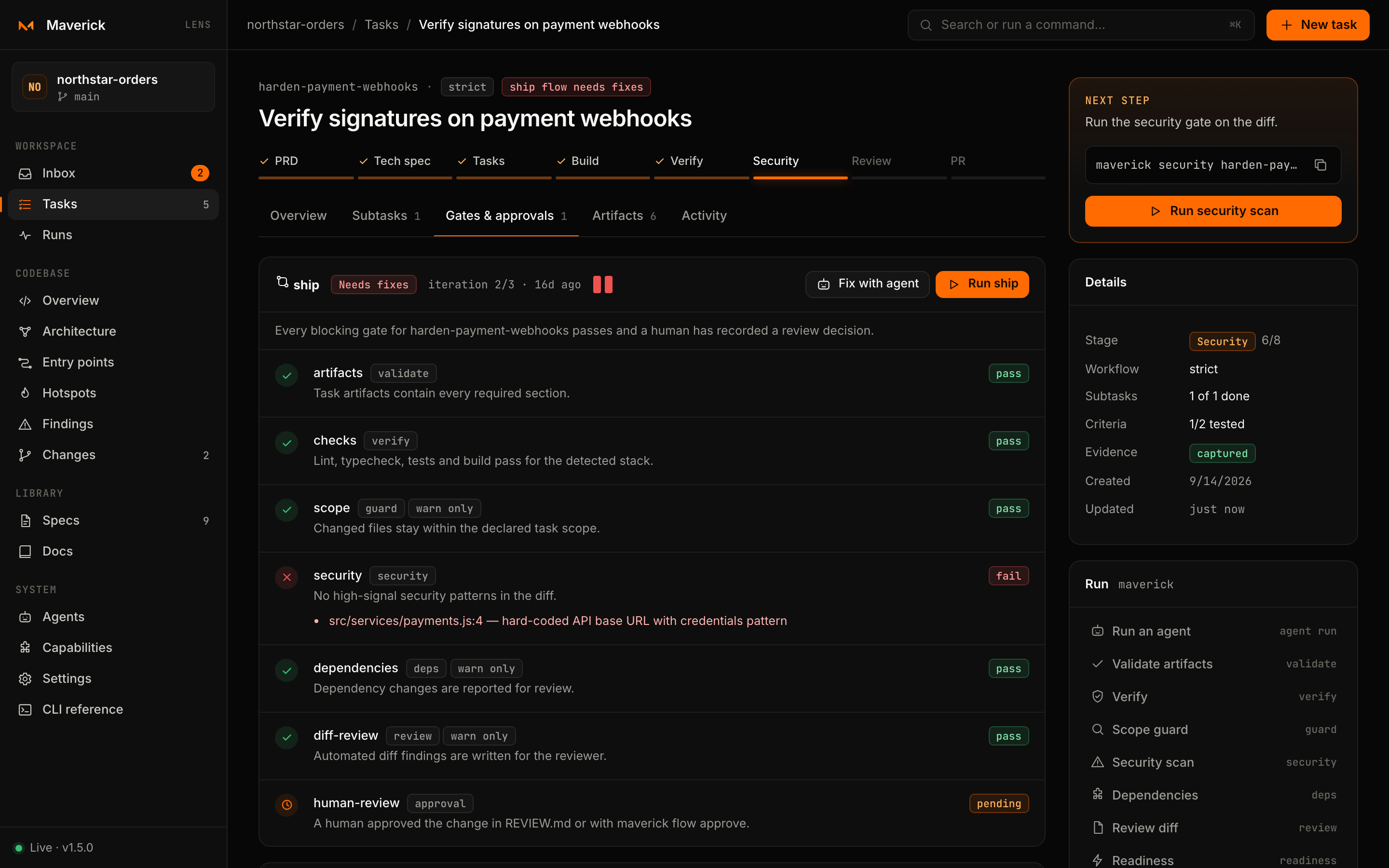Click Run an agent entry
This screenshot has width=1389, height=868.
[1213, 632]
